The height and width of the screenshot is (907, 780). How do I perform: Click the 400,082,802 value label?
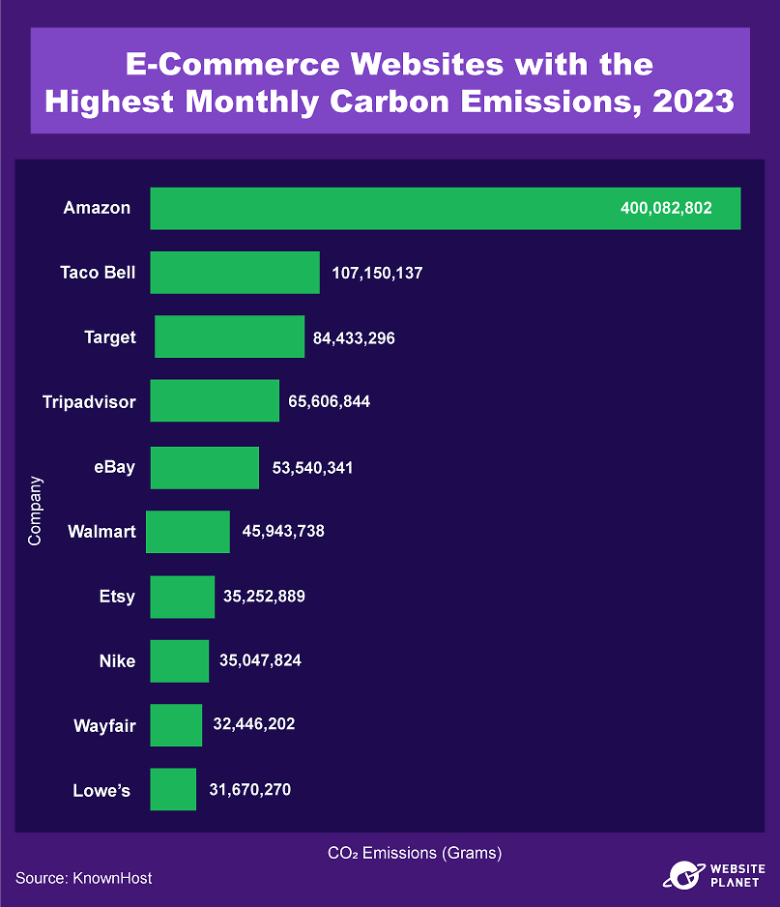666,209
